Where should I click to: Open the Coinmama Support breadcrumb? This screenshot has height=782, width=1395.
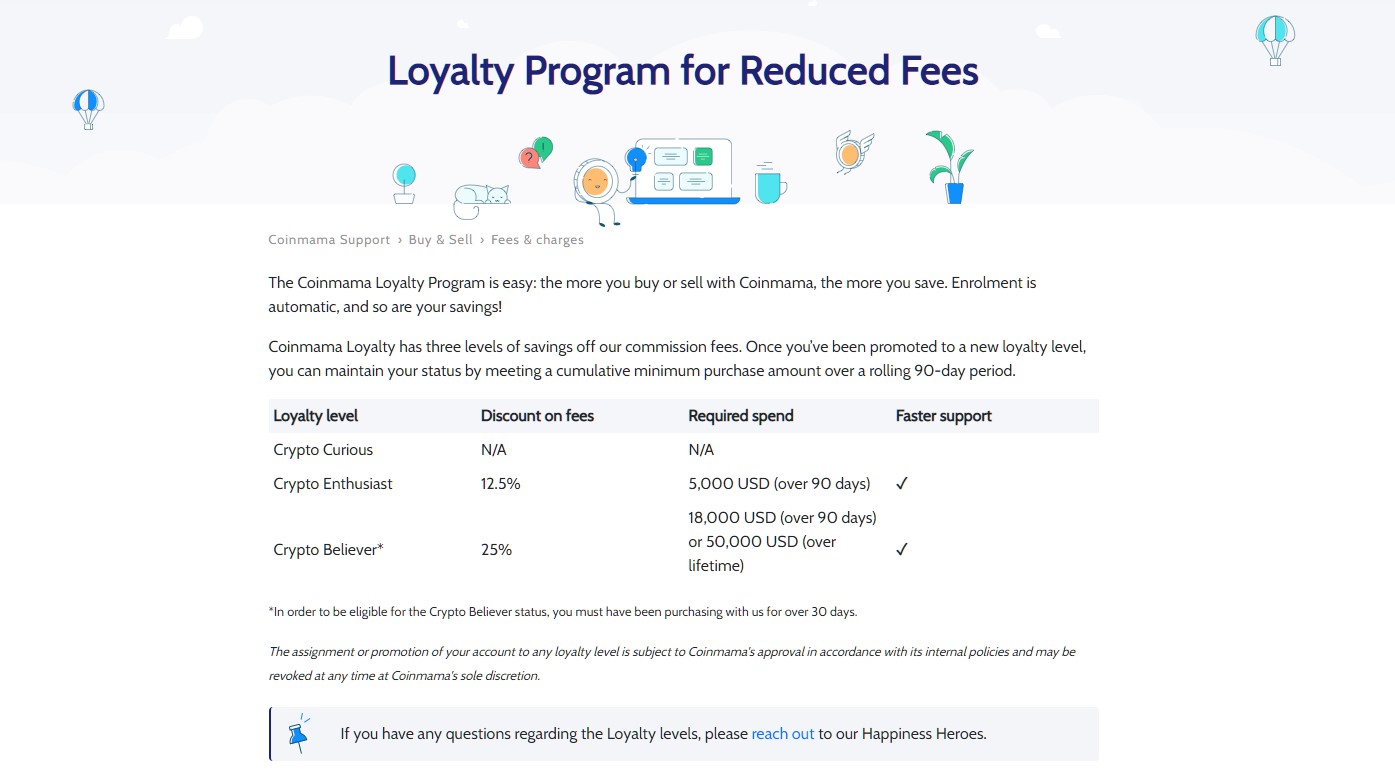[x=329, y=240]
